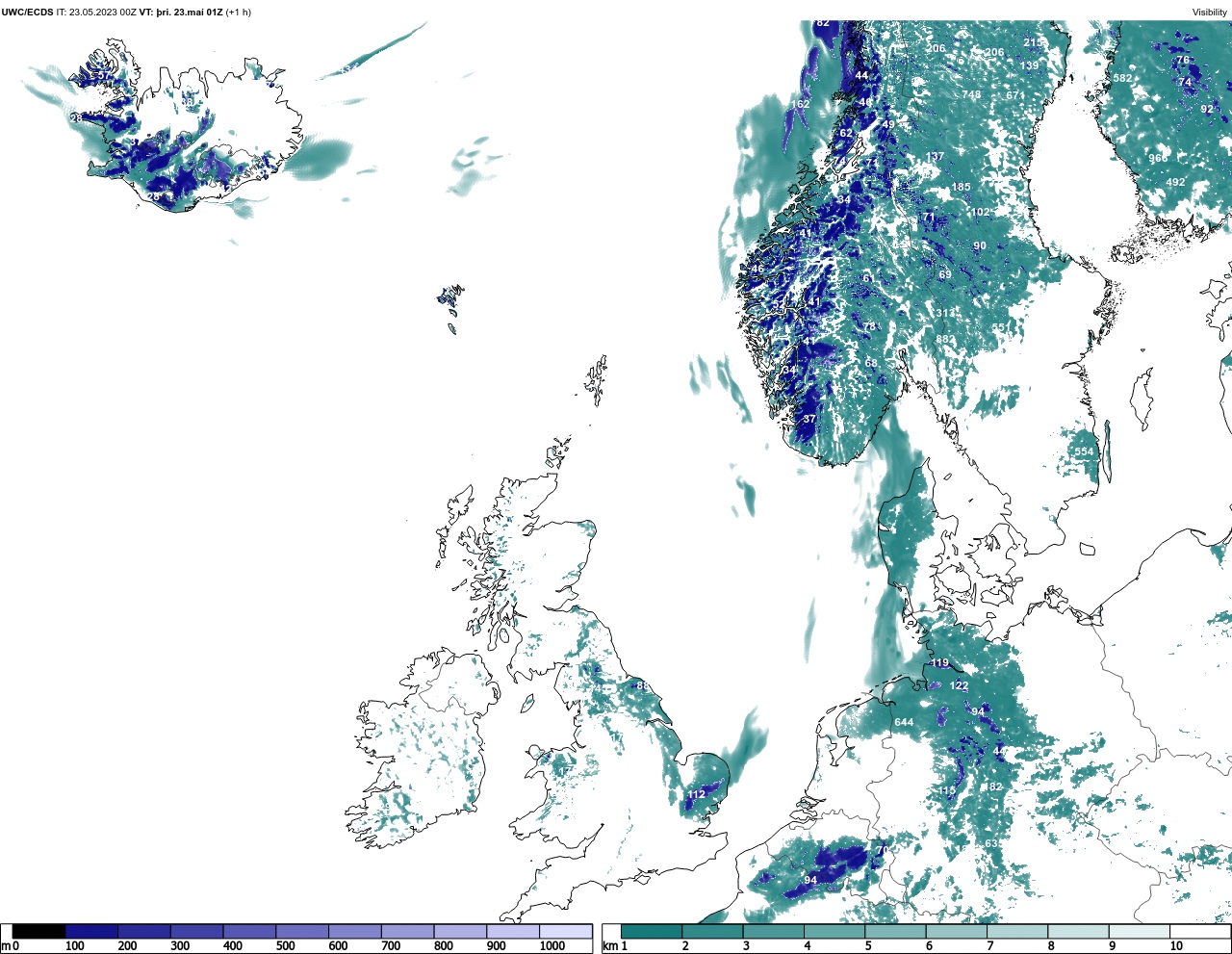1232x954 pixels.
Task: Click the 700–800 m legend swatch
Action: pyautogui.click(x=407, y=932)
